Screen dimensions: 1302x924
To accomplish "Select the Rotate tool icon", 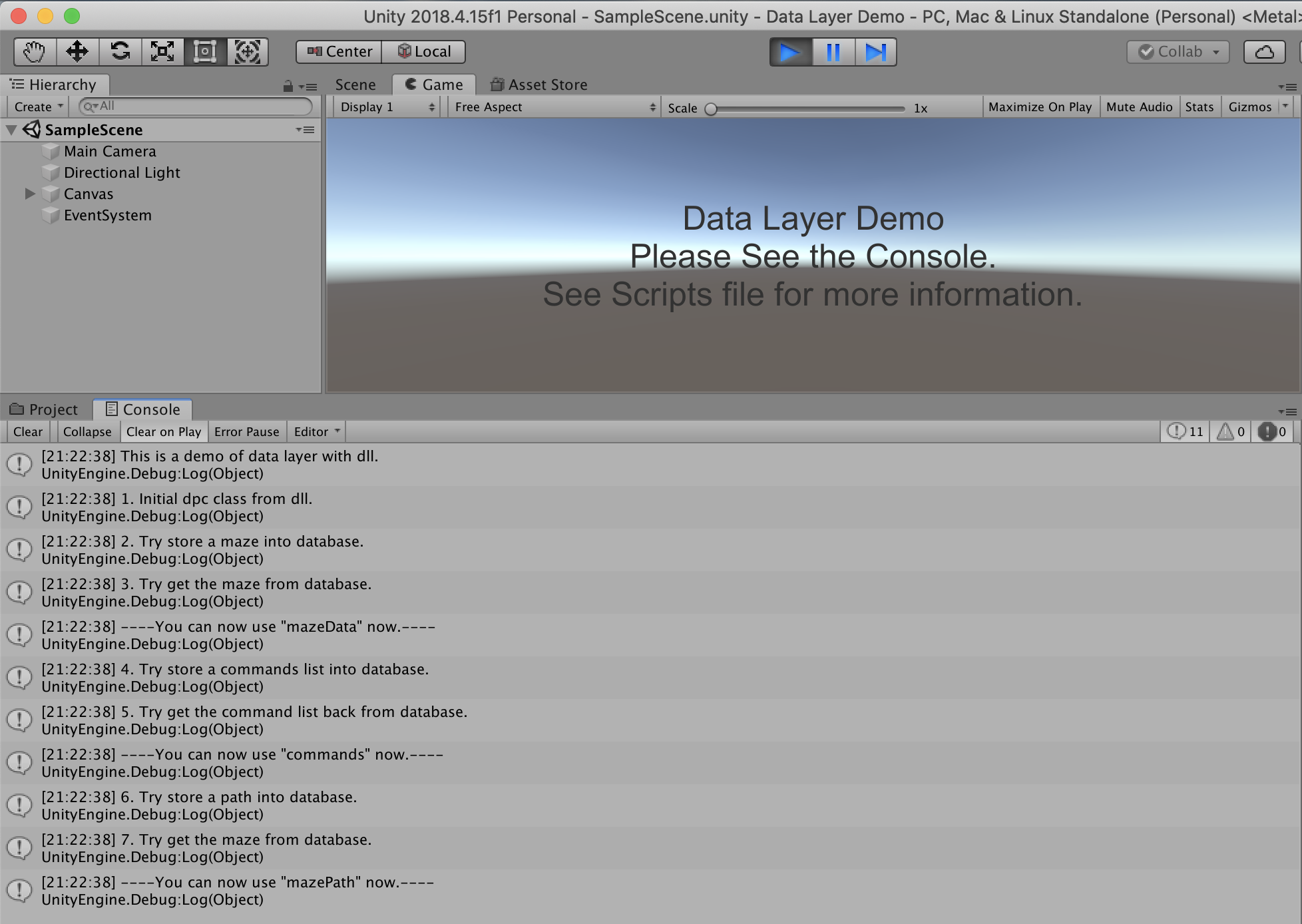I will click(120, 52).
